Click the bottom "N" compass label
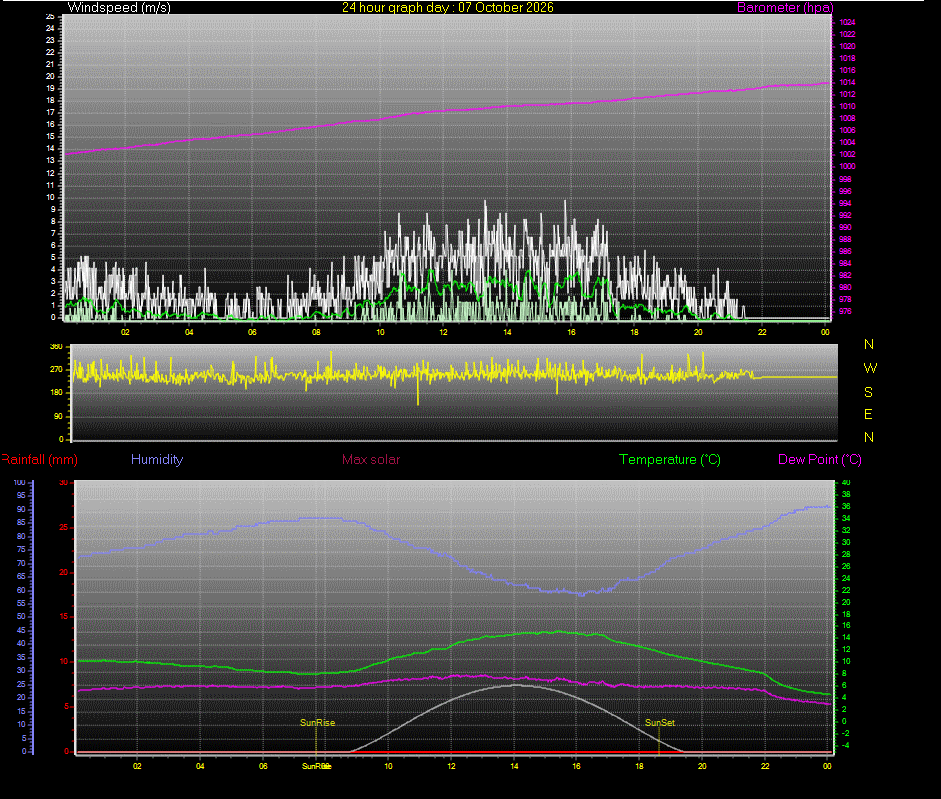941x799 pixels. [x=869, y=437]
